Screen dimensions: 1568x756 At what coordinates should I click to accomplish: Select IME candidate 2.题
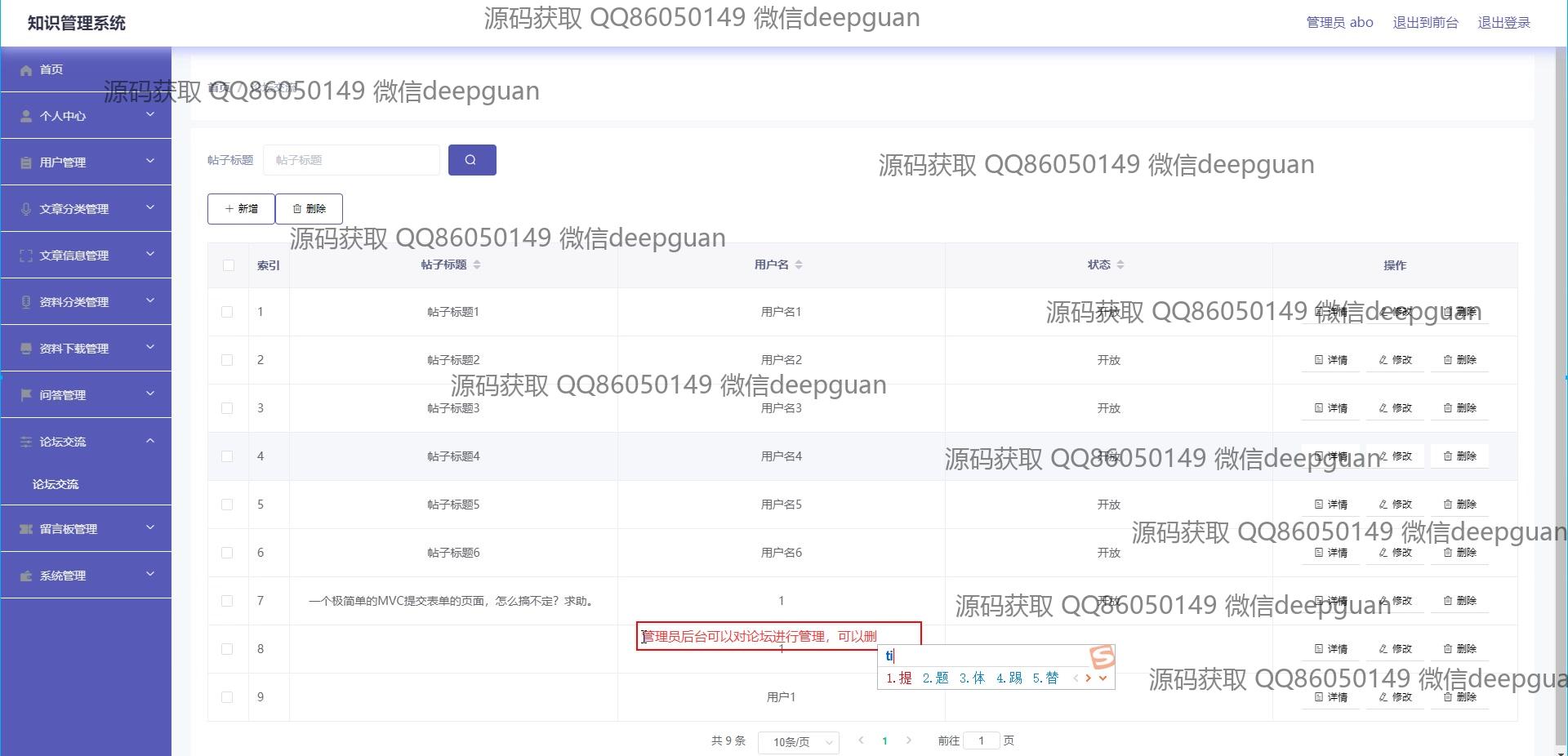coord(936,678)
